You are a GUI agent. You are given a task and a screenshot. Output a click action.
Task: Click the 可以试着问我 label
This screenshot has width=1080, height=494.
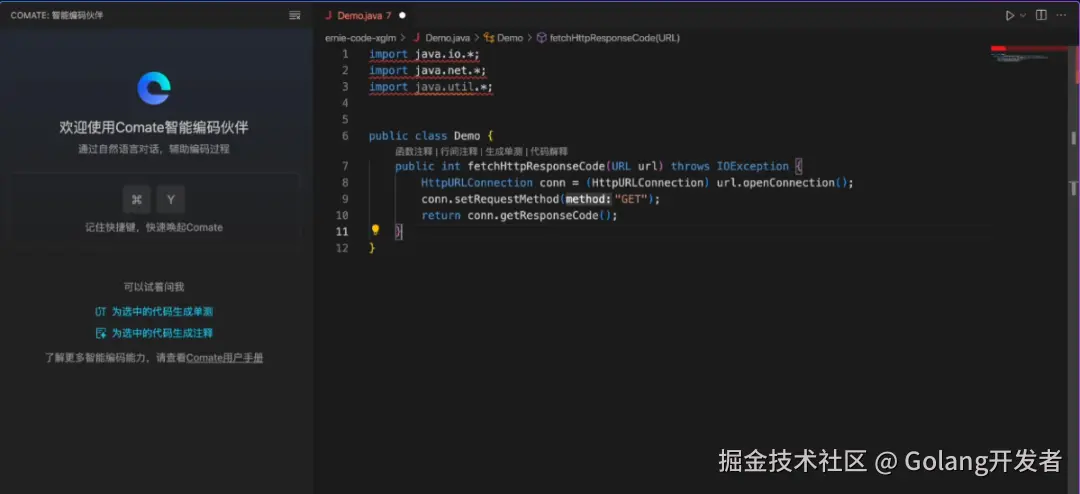154,287
